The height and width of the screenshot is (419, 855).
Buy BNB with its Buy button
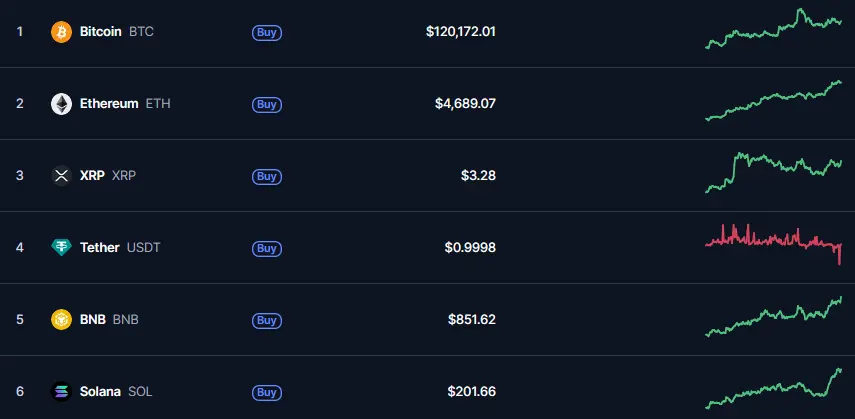coord(267,321)
